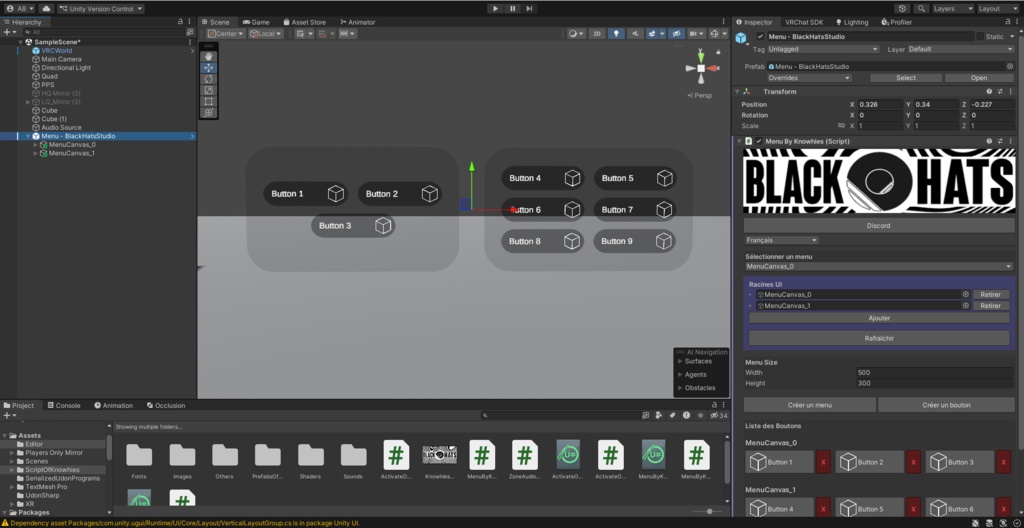Click Créer un menu button
This screenshot has height=528, width=1024.
[x=810, y=405]
